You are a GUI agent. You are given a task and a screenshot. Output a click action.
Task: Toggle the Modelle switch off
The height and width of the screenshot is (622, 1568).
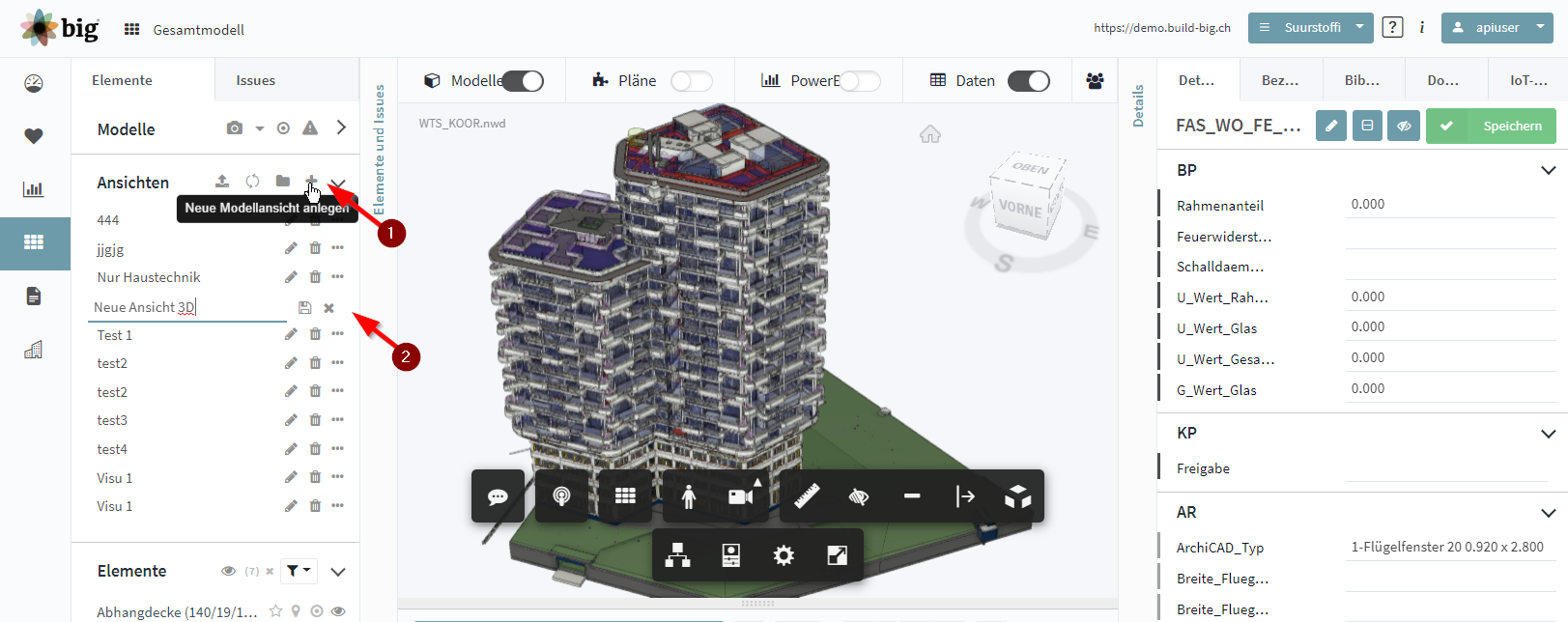click(x=523, y=81)
